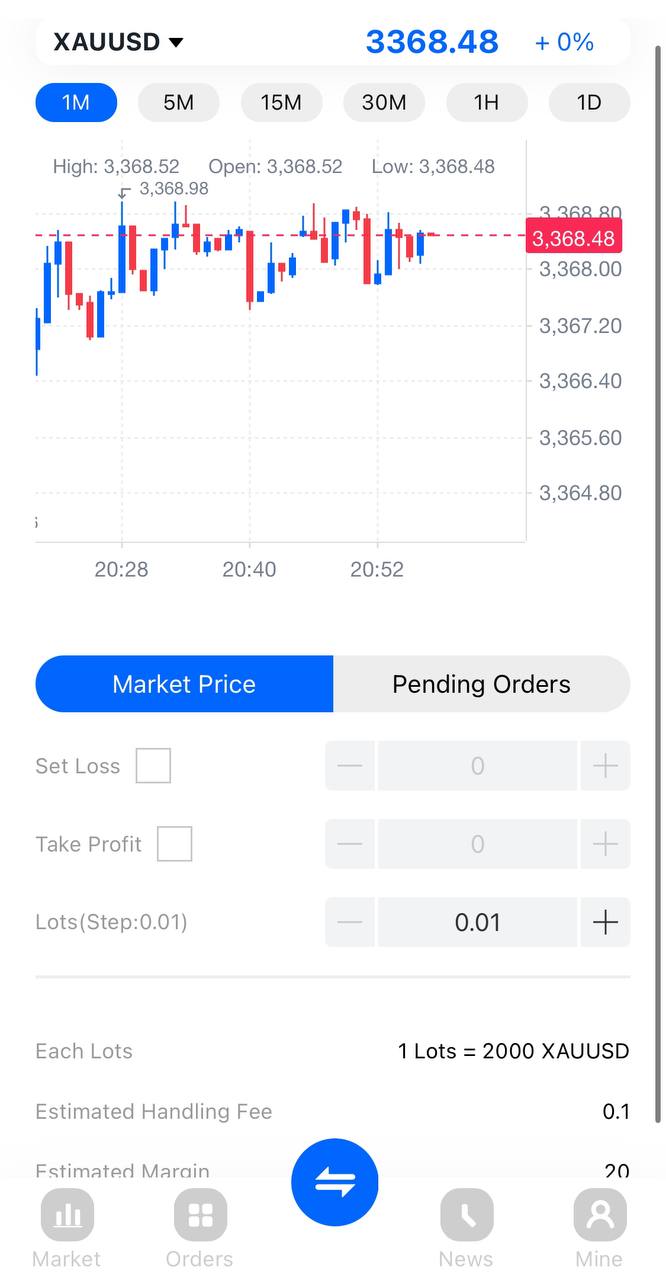Enable the Take Profit checkbox
666x1280 pixels.
click(174, 844)
